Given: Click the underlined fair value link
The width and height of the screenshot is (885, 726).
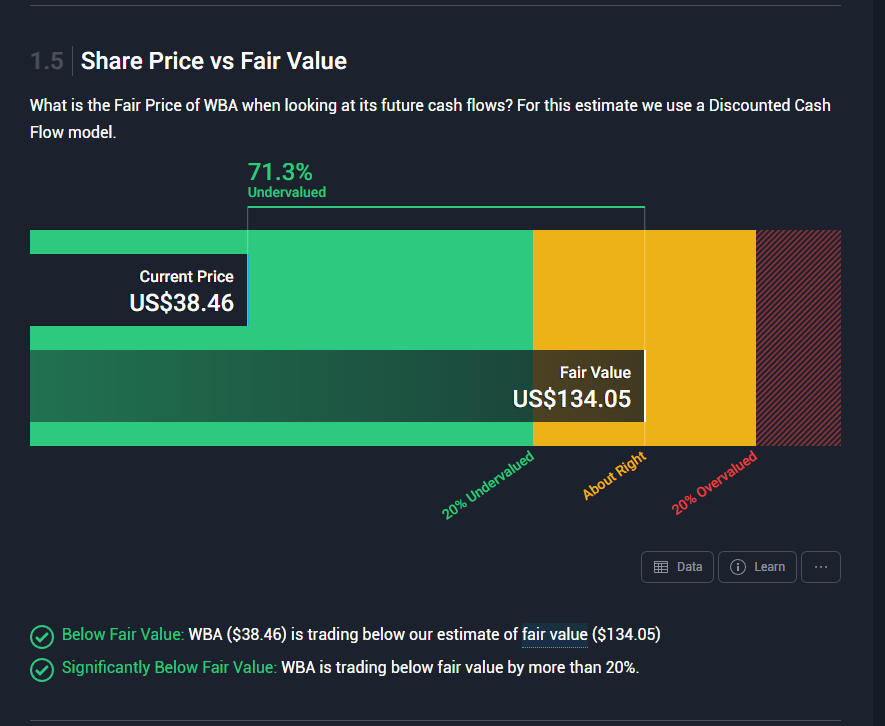Looking at the screenshot, I should tap(554, 634).
